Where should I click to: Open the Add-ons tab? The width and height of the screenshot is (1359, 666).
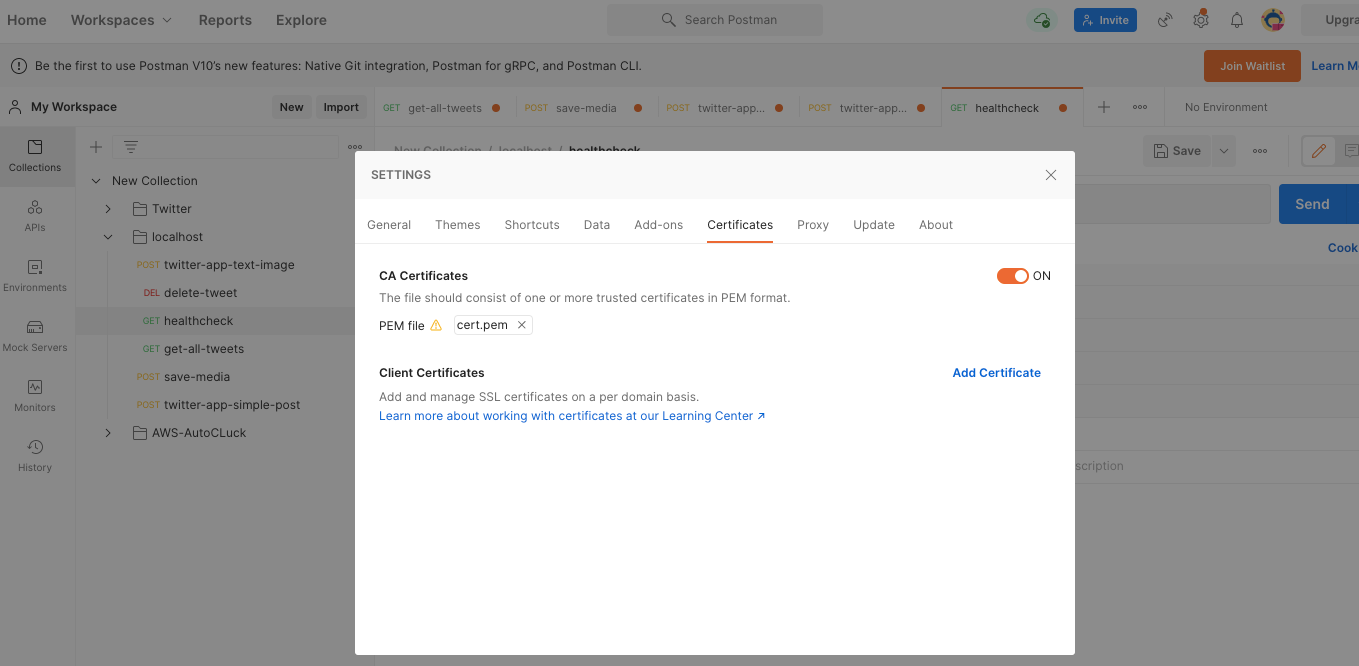[x=659, y=225]
